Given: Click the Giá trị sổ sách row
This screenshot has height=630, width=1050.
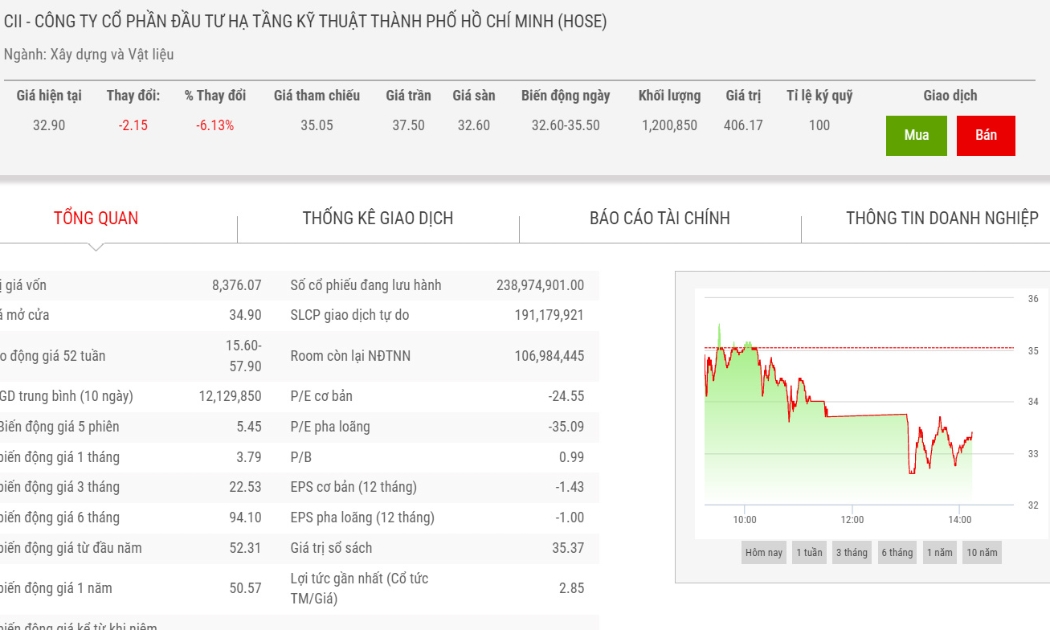Looking at the screenshot, I should (437, 548).
